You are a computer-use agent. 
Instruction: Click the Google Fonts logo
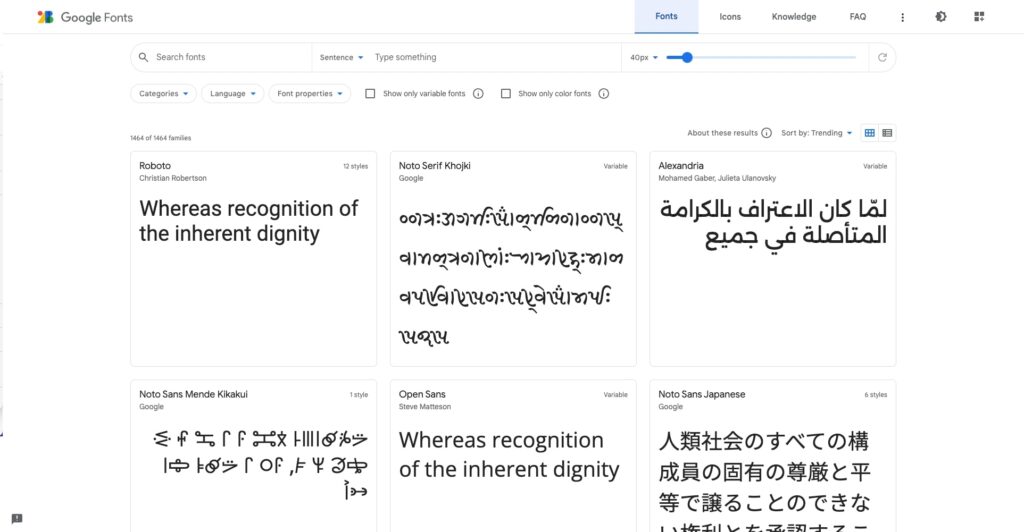[85, 17]
